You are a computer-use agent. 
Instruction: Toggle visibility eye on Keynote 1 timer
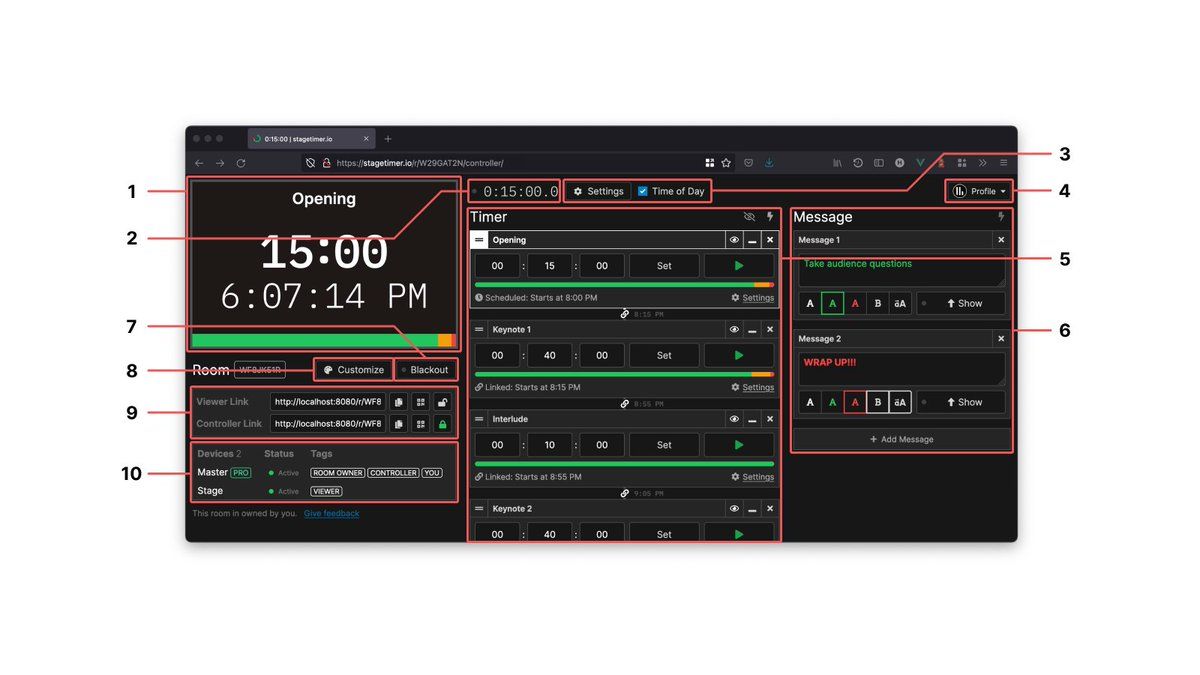click(734, 329)
